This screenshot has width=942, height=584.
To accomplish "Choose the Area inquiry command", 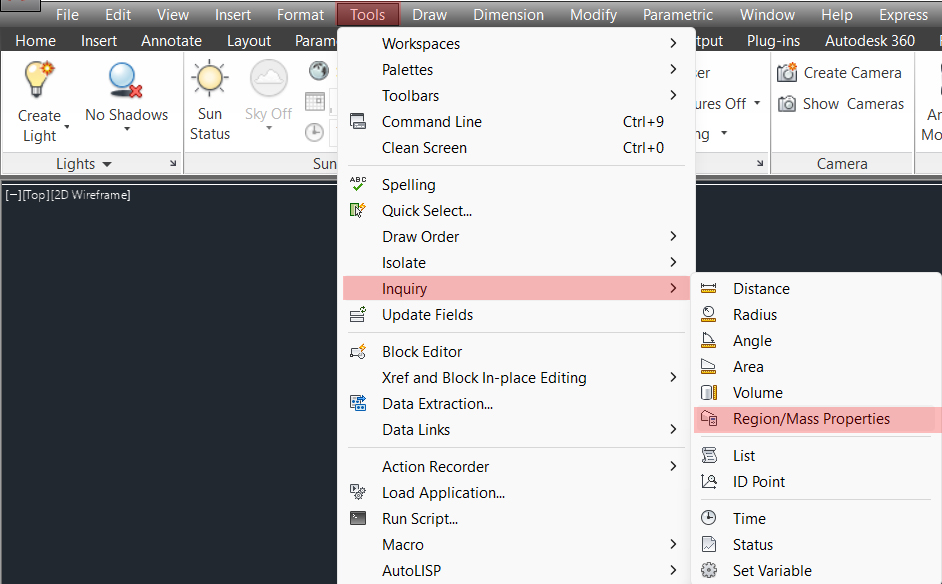I will tap(748, 367).
